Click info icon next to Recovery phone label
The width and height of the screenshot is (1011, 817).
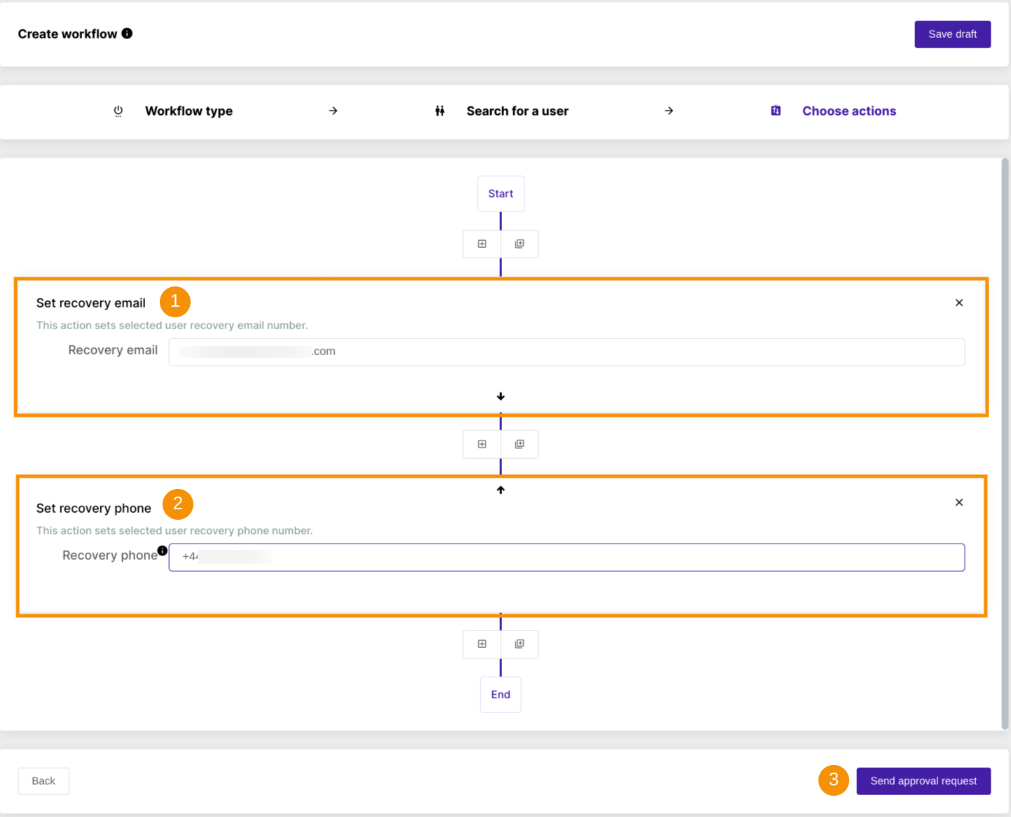(163, 550)
